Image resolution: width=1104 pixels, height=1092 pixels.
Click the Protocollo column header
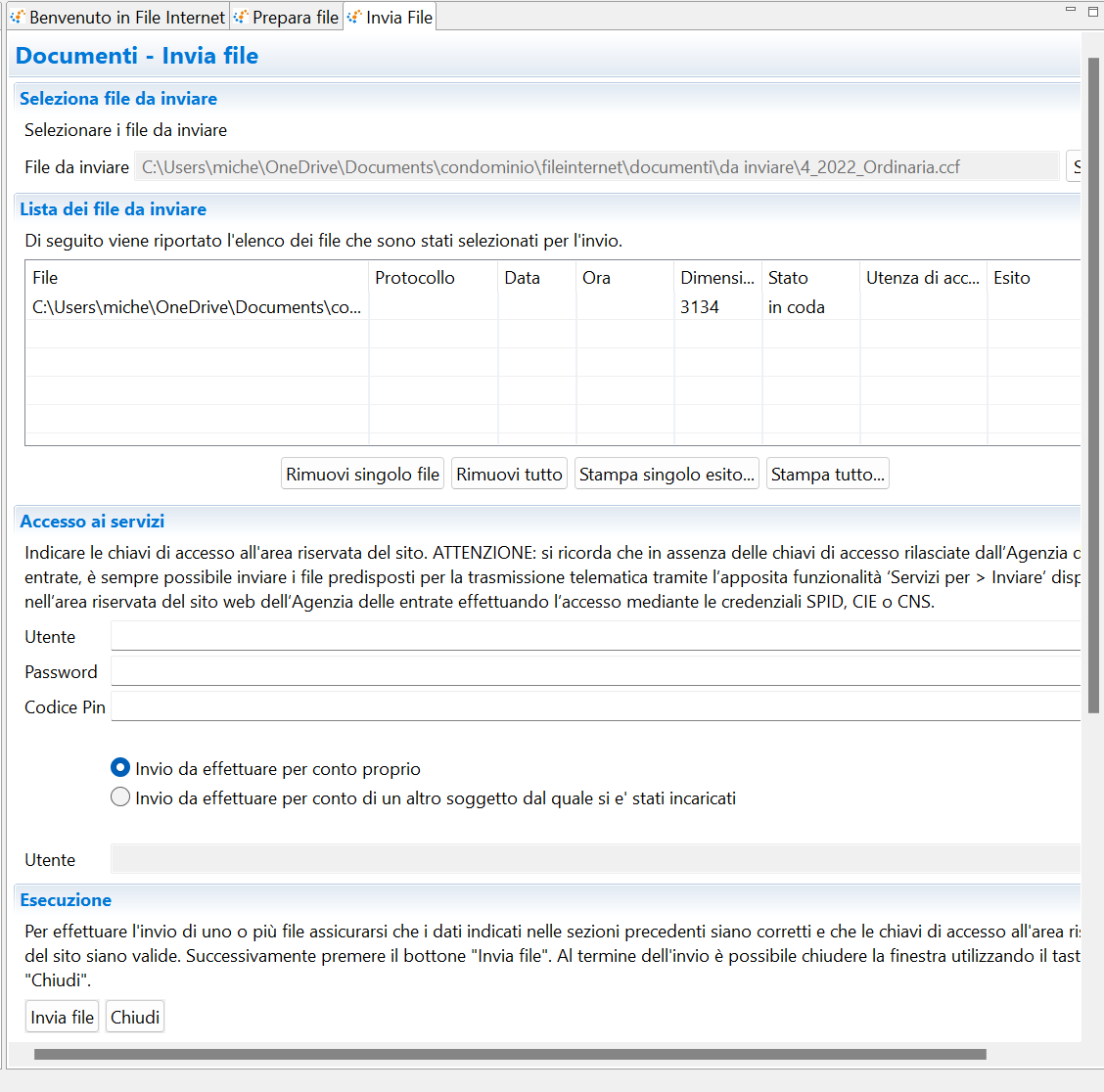point(433,277)
